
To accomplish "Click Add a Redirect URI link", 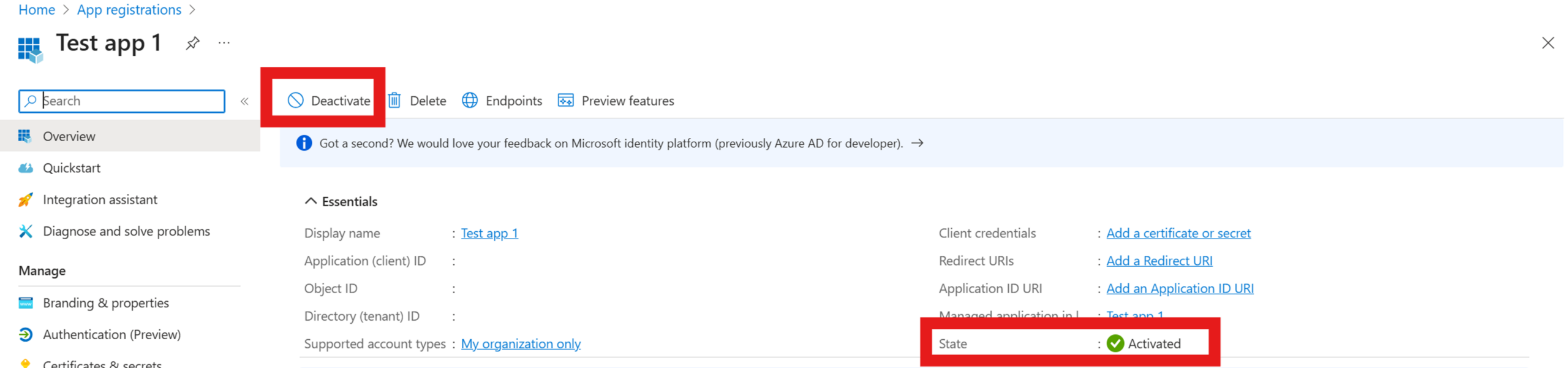I will click(x=1159, y=261).
